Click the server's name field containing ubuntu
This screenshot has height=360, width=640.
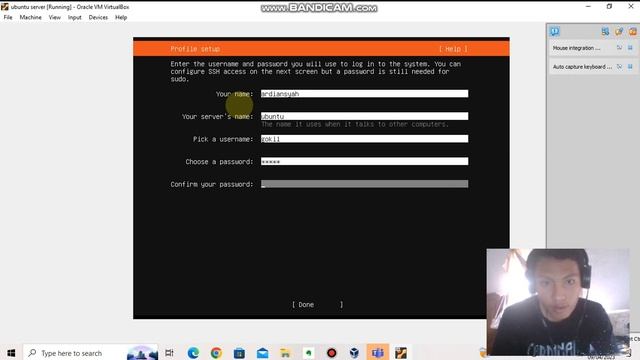(x=364, y=116)
